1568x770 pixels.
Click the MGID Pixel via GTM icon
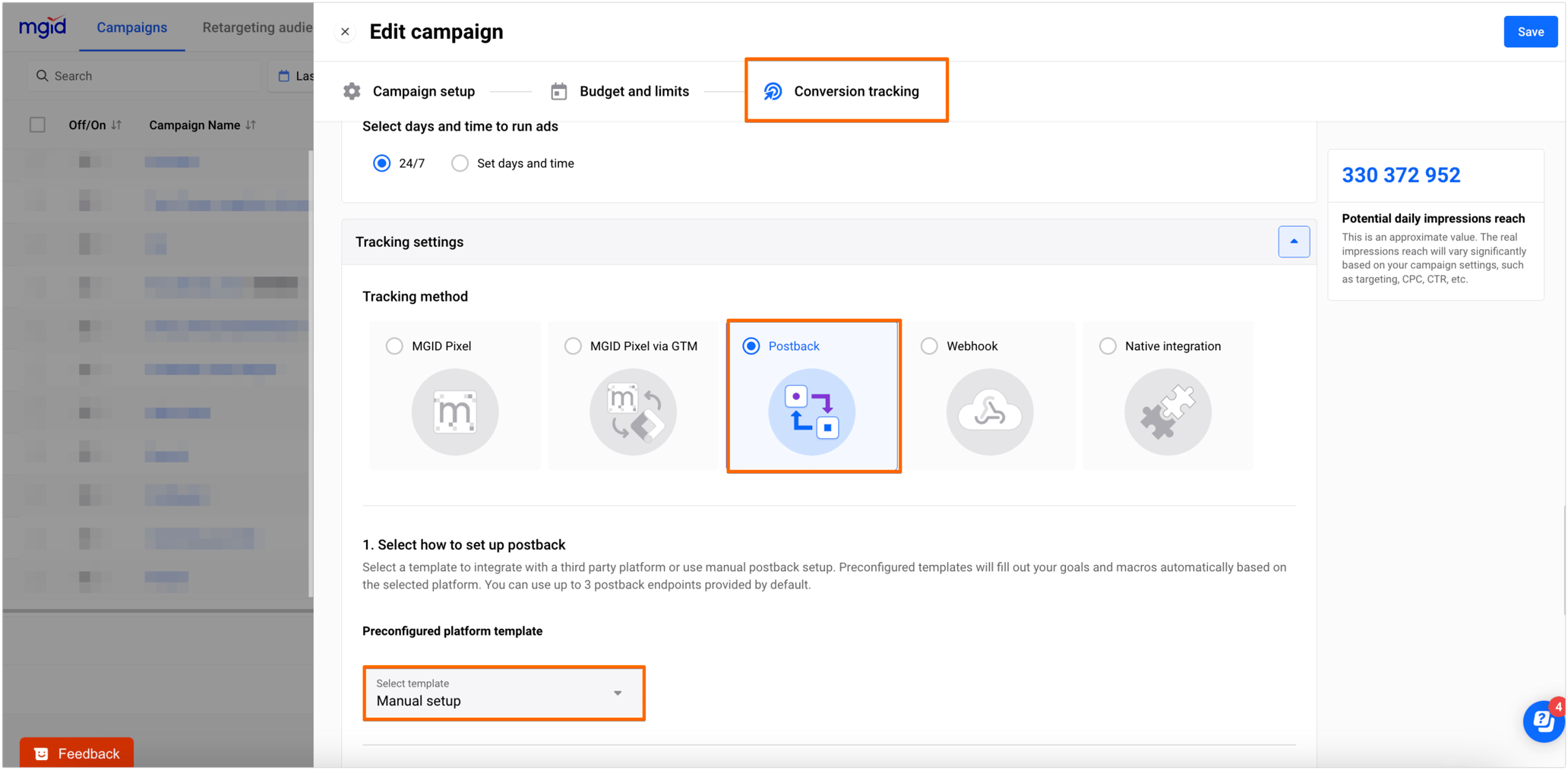tap(632, 412)
